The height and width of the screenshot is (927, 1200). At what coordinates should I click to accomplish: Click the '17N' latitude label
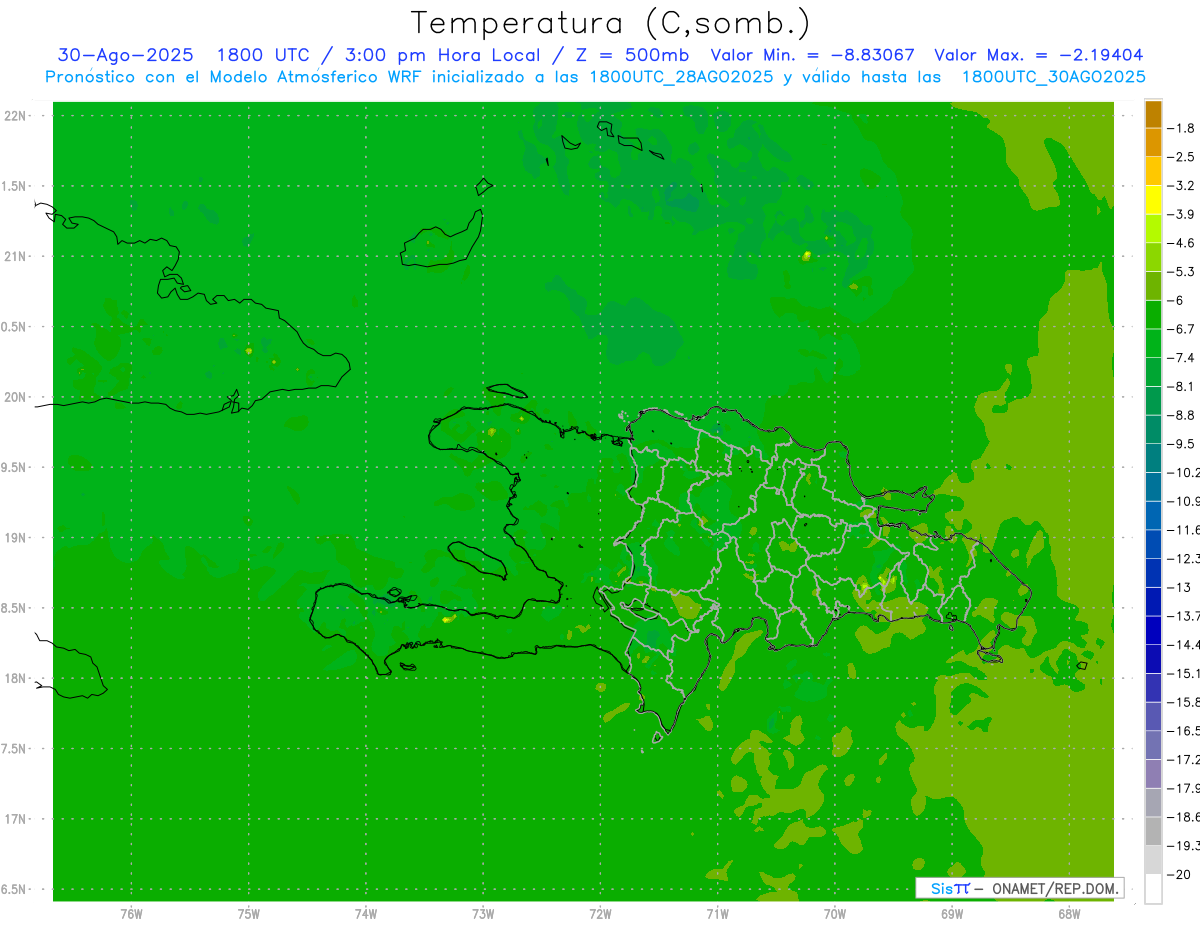pyautogui.click(x=16, y=819)
